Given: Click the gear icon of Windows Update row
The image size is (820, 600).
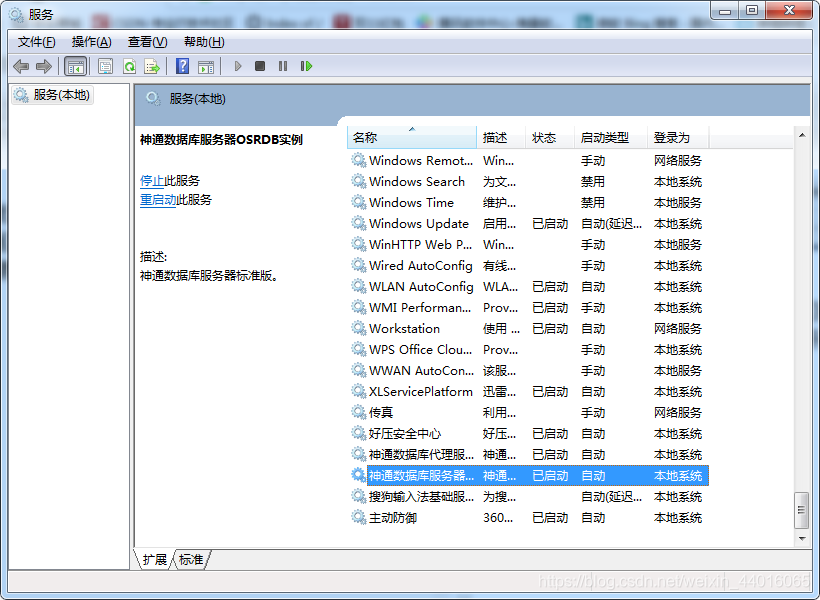Looking at the screenshot, I should pyautogui.click(x=358, y=223).
